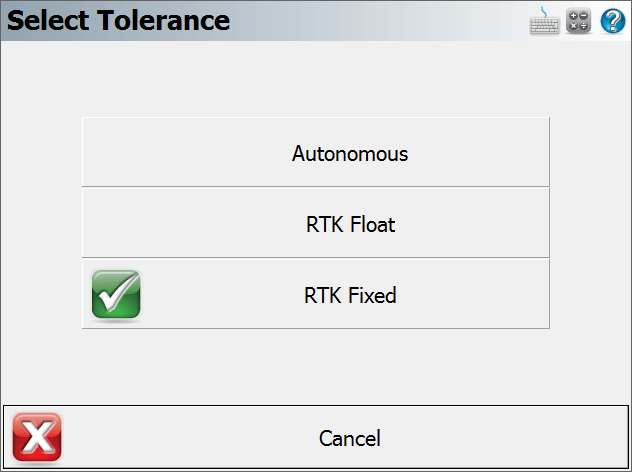Open the on-screen keyboard icon
Screen dimensions: 632x472
pyautogui.click(x=544, y=21)
